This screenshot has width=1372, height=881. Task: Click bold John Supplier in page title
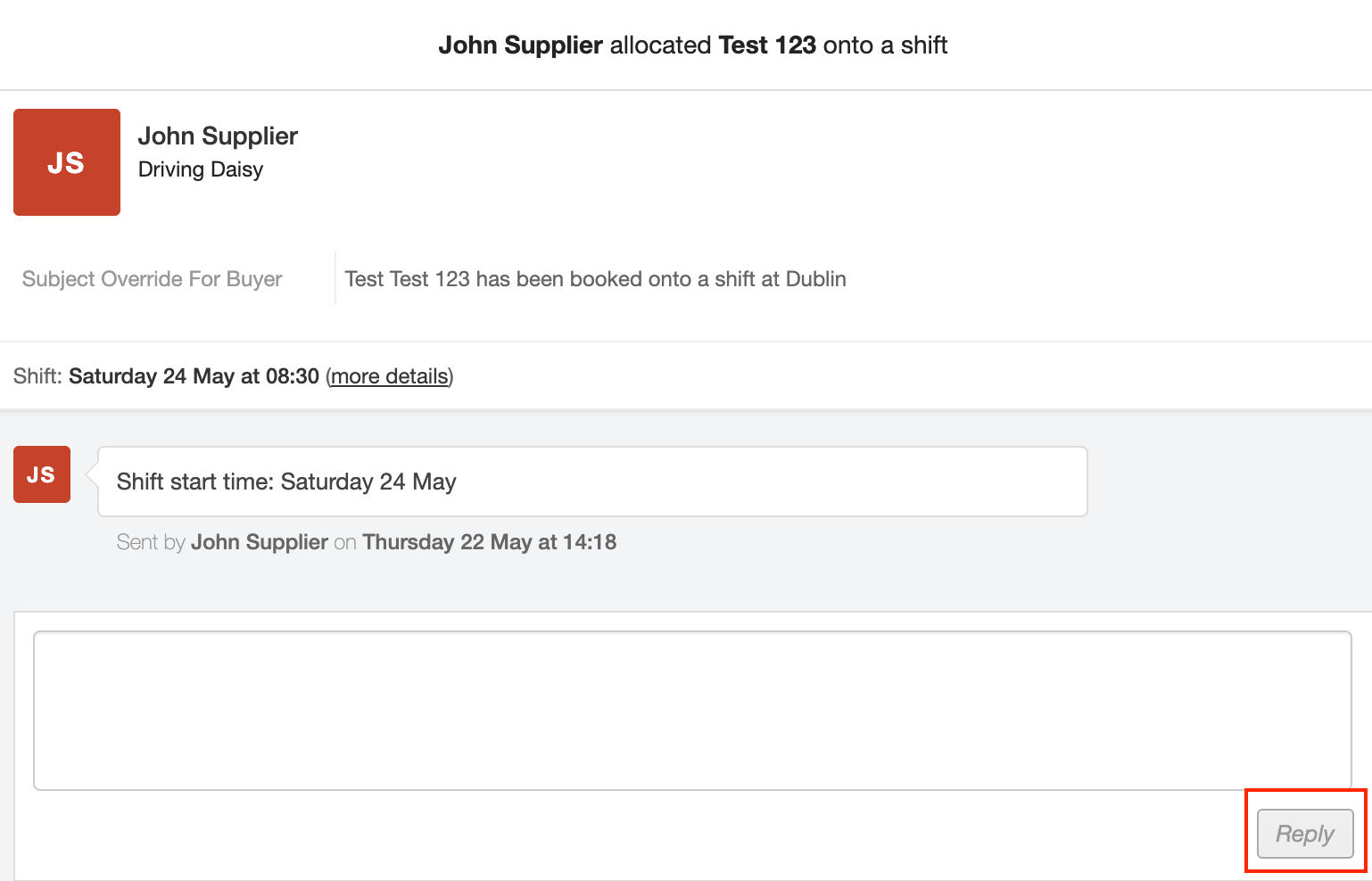point(521,45)
